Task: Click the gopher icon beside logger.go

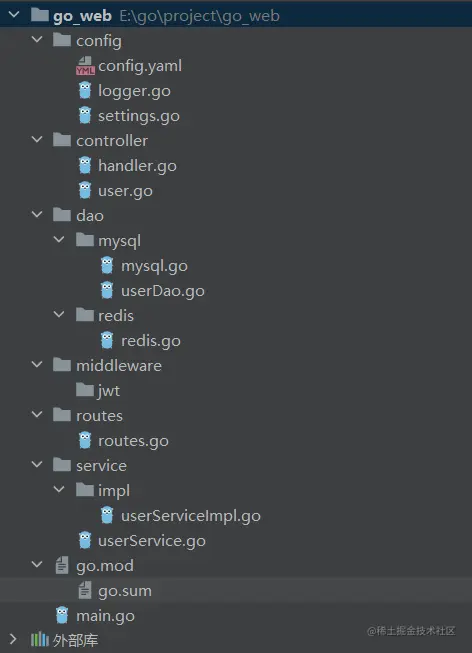Action: point(85,91)
